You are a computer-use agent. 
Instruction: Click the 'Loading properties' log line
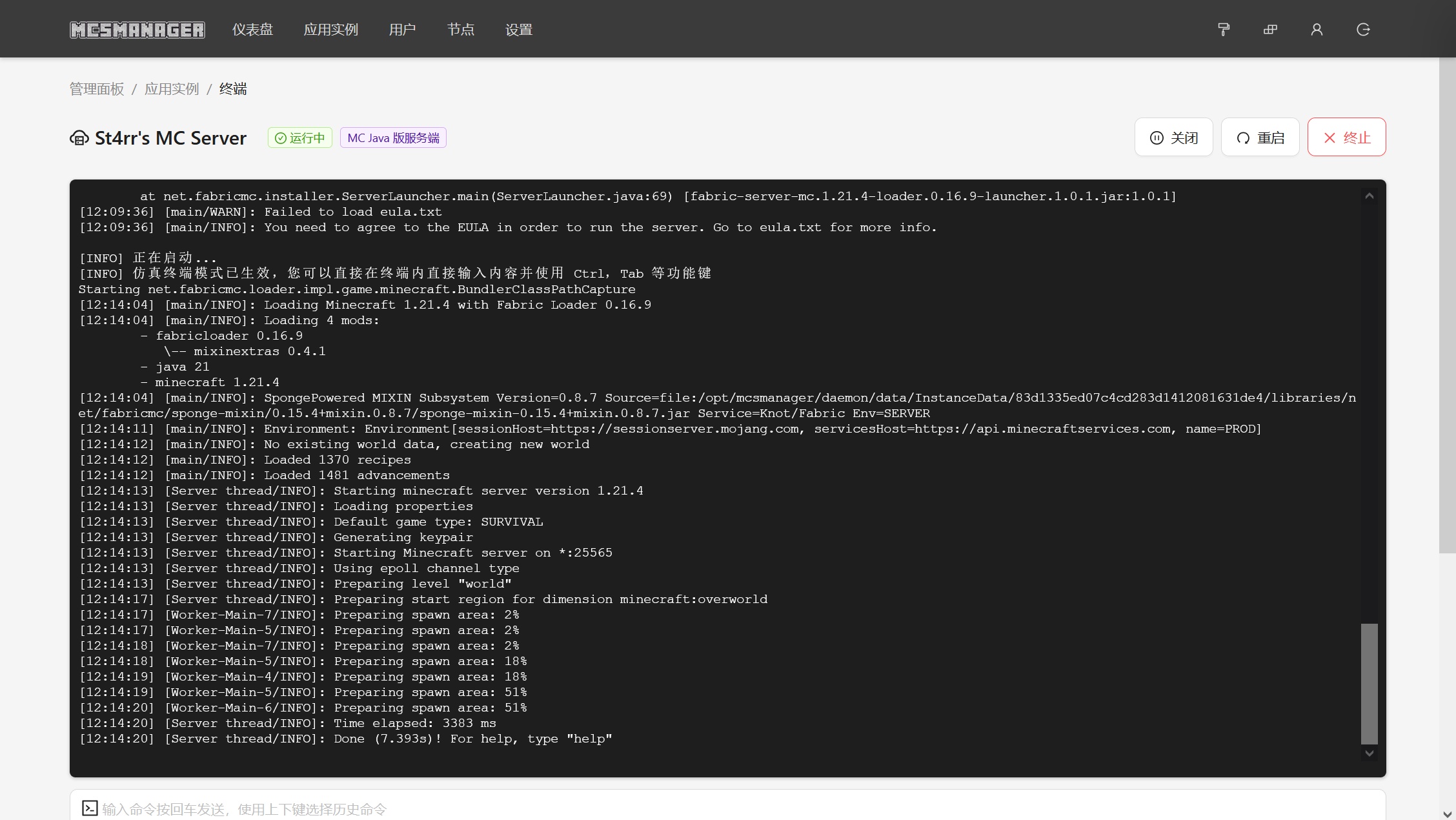(276, 506)
